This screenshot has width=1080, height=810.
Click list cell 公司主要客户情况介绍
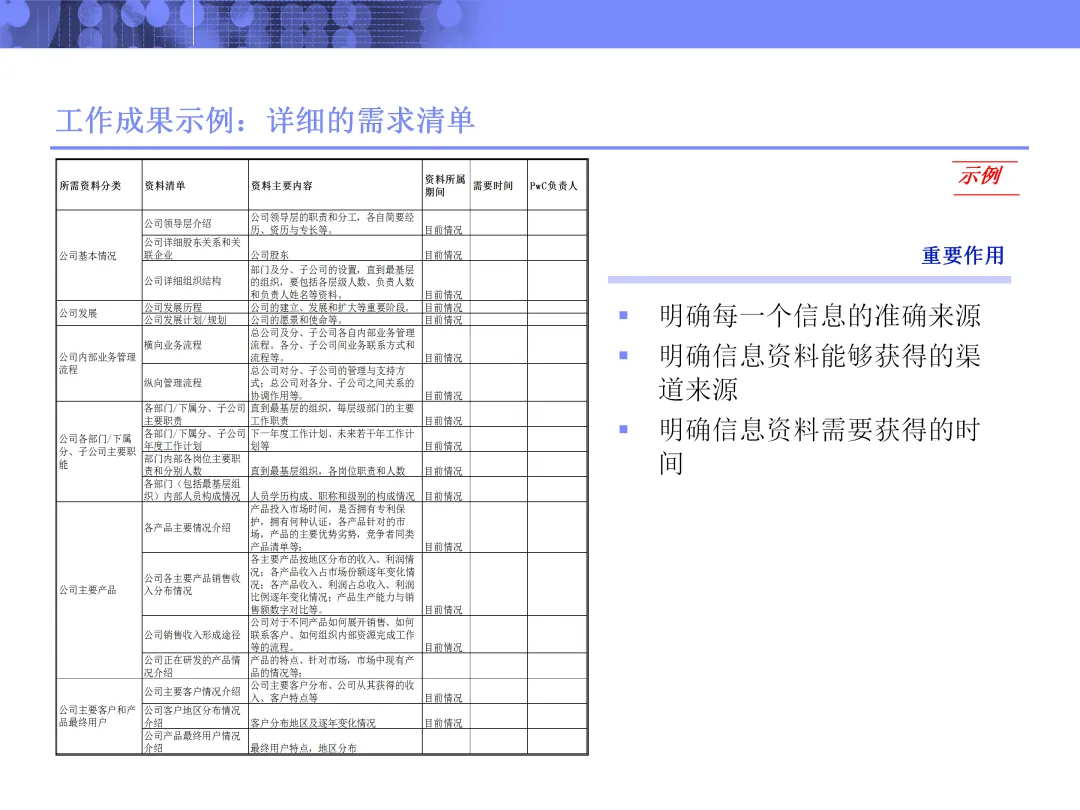click(x=193, y=692)
